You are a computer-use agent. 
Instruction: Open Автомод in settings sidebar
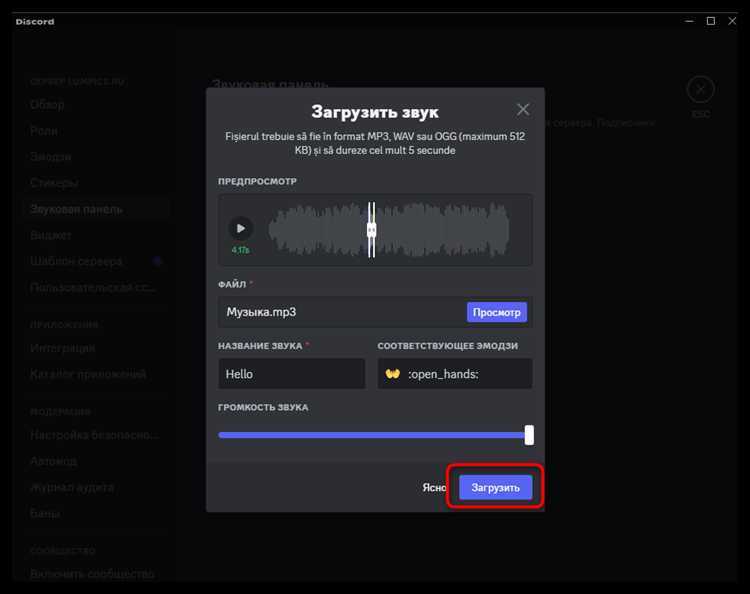pyautogui.click(x=53, y=461)
